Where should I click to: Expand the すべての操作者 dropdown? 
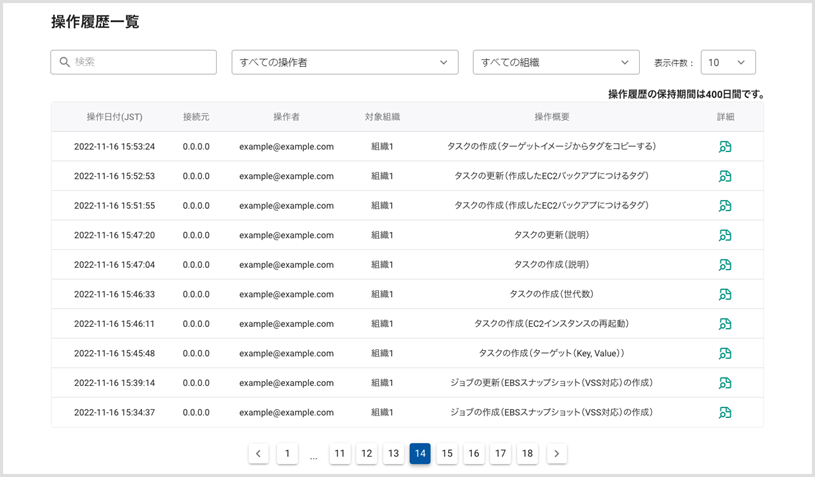(344, 62)
